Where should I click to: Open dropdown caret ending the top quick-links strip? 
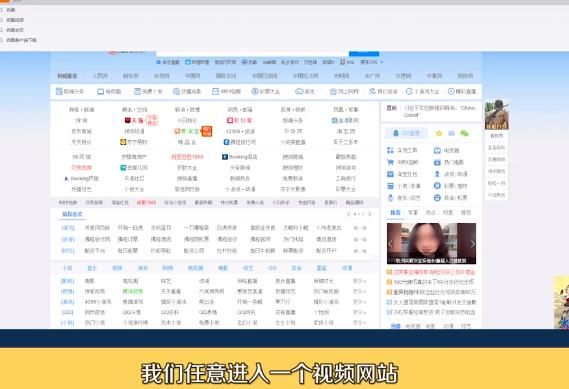(x=381, y=62)
